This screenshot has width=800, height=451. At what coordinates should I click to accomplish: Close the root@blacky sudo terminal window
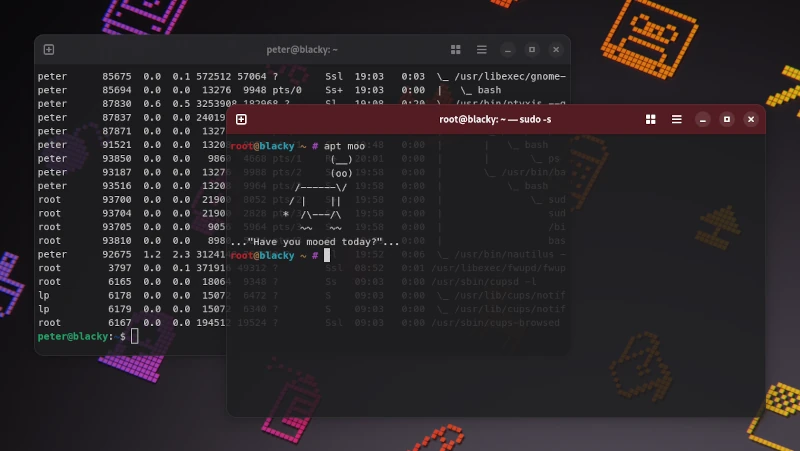coord(751,119)
